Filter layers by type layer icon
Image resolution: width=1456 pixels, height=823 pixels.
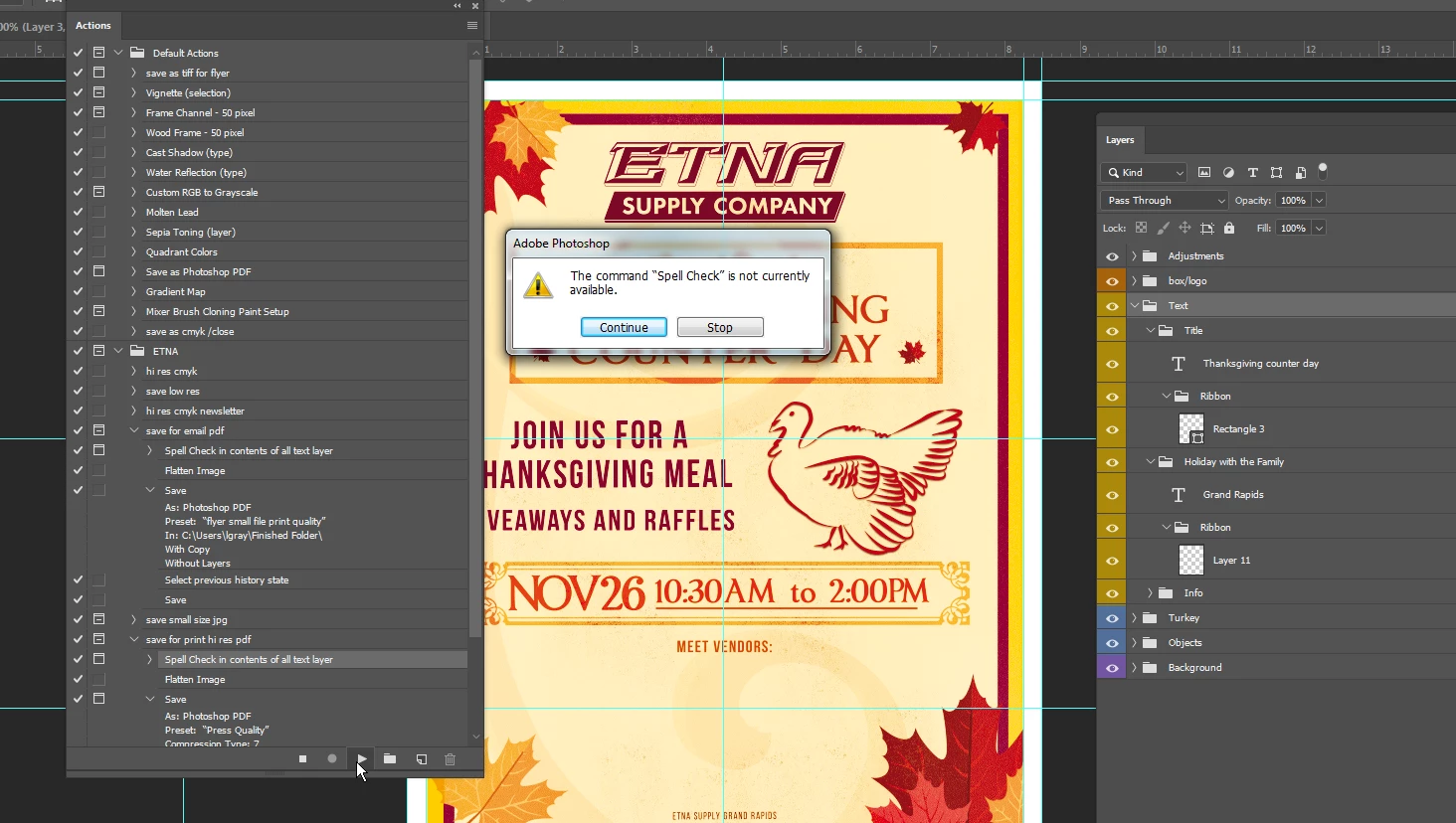point(1252,172)
